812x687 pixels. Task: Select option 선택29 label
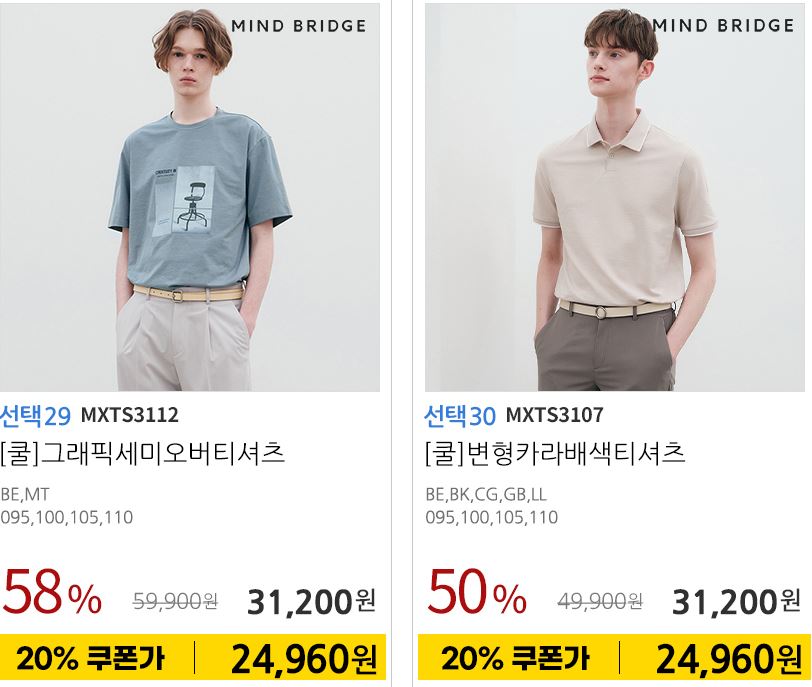coord(35,416)
